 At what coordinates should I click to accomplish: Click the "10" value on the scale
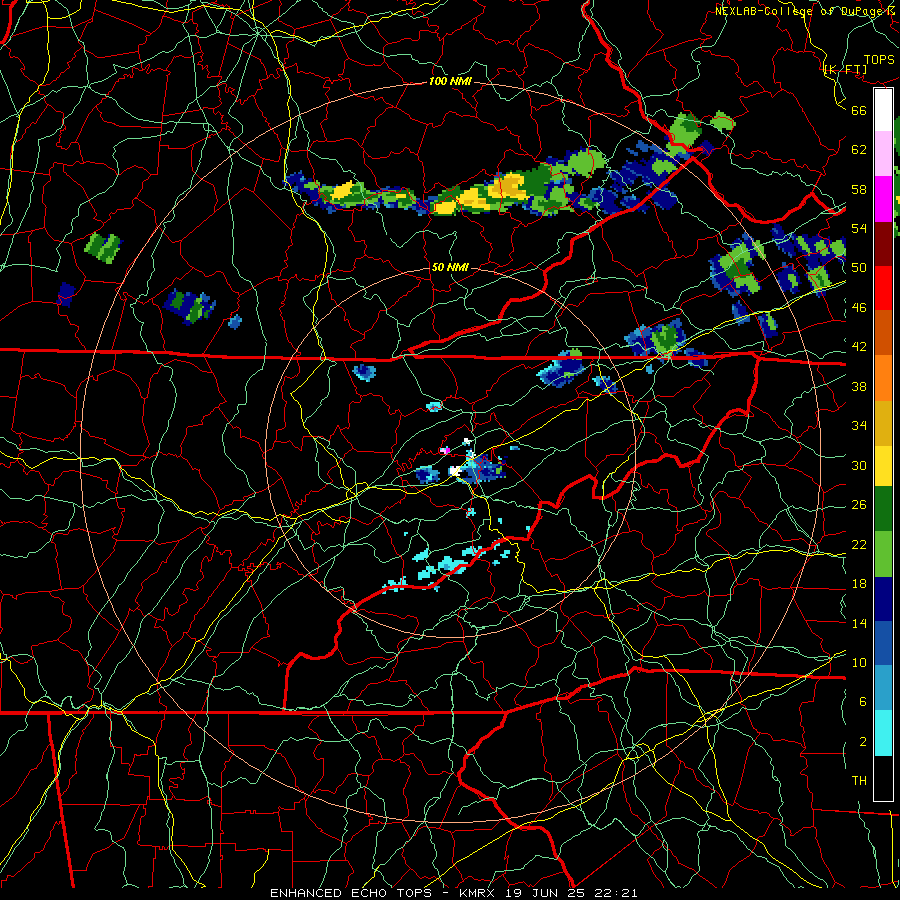(x=859, y=662)
